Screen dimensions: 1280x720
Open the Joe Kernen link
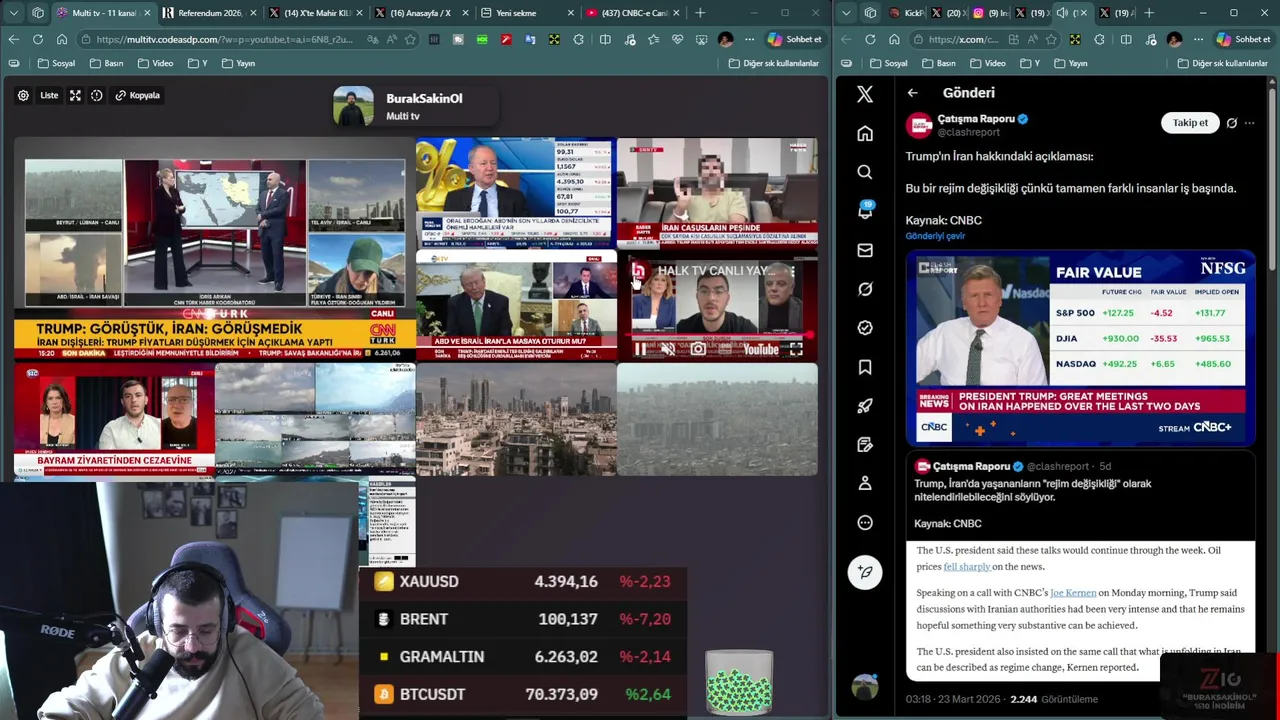tap(1073, 593)
